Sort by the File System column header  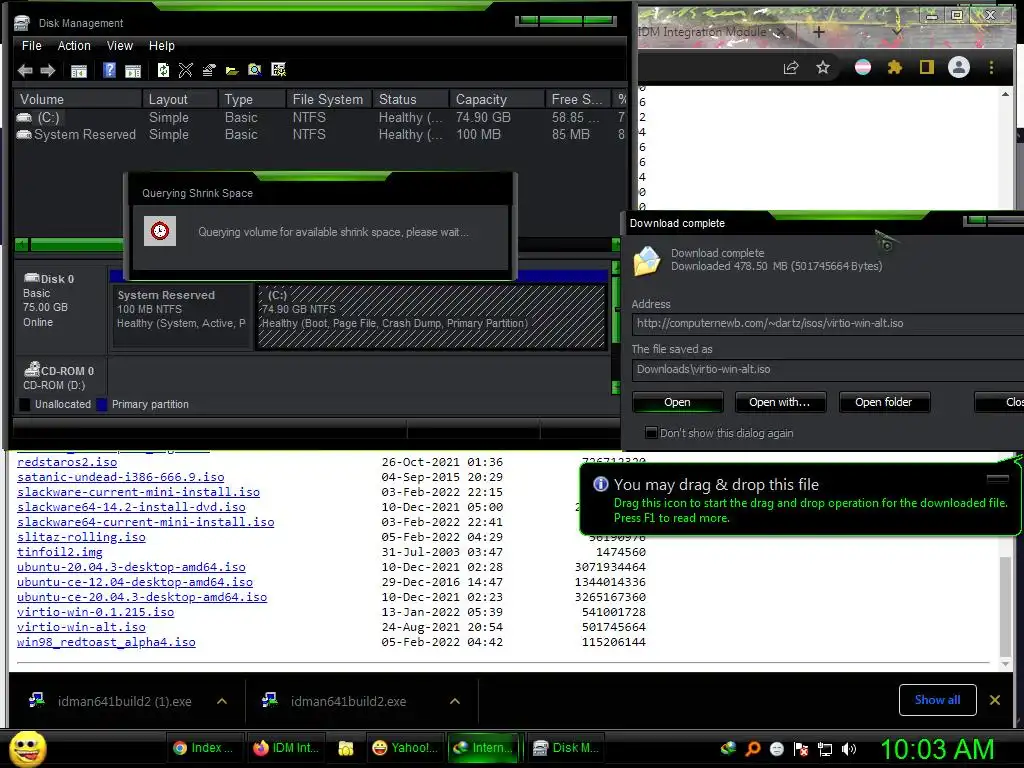pyautogui.click(x=328, y=99)
